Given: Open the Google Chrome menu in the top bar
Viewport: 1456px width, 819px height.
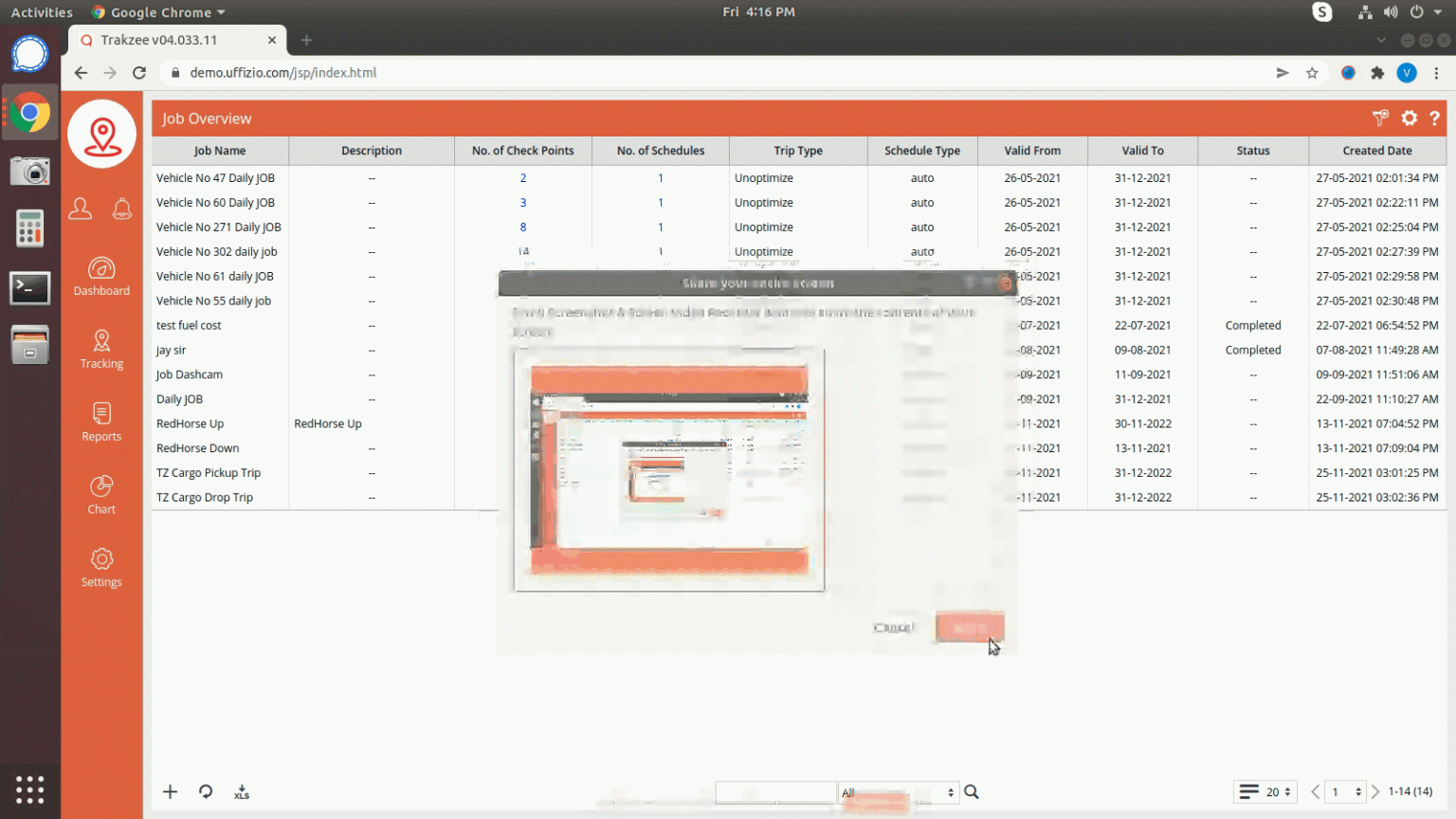Looking at the screenshot, I should 159,12.
